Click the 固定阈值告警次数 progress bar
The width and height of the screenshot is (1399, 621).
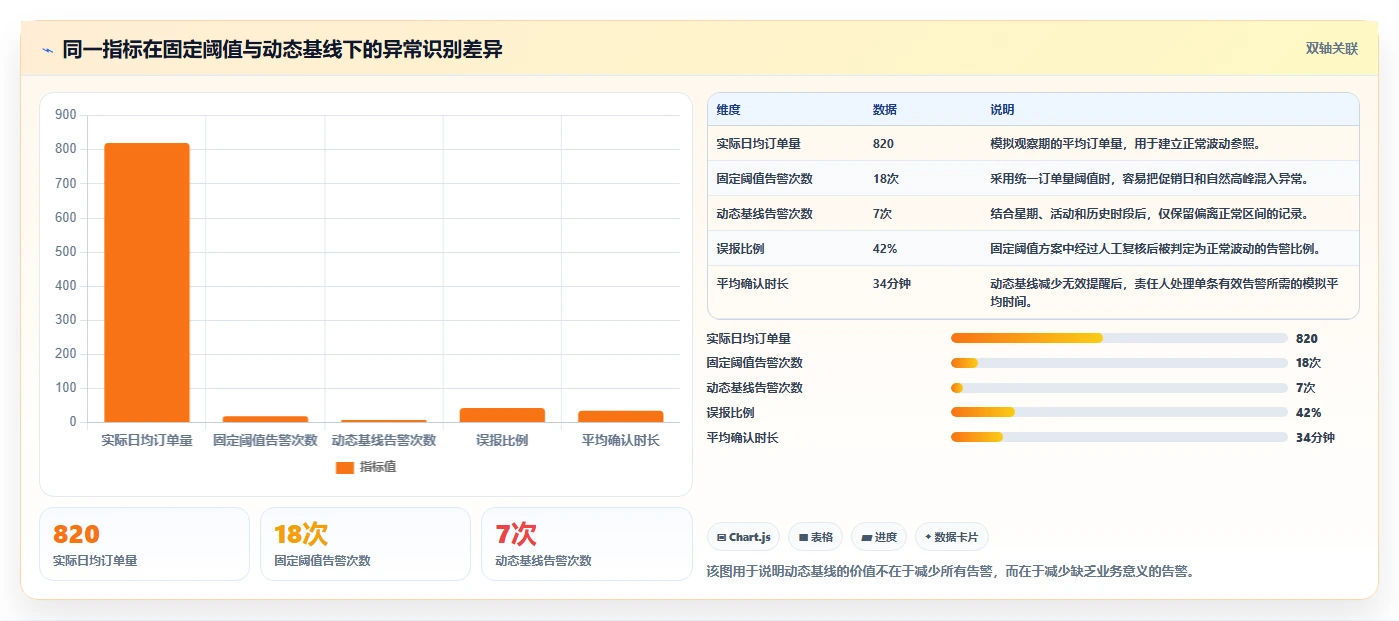tap(1119, 363)
